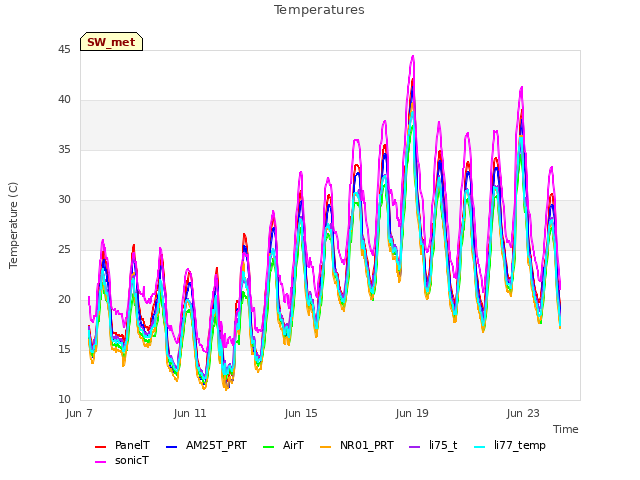Click the SW_met annotation box
The height and width of the screenshot is (480, 640).
point(111,42)
